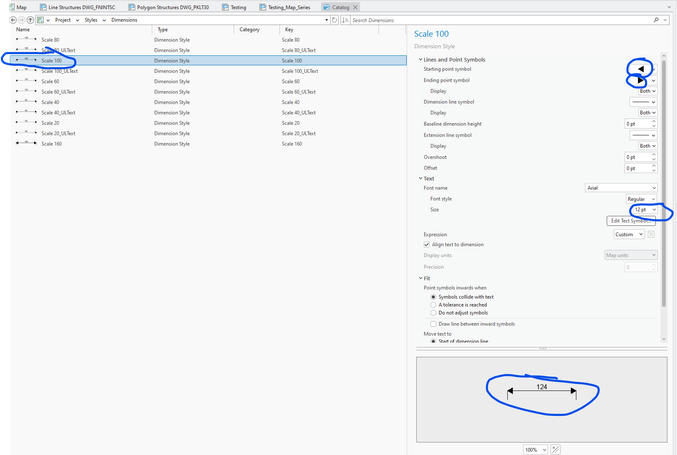Click the Expression builder icon next to Custom

[651, 234]
